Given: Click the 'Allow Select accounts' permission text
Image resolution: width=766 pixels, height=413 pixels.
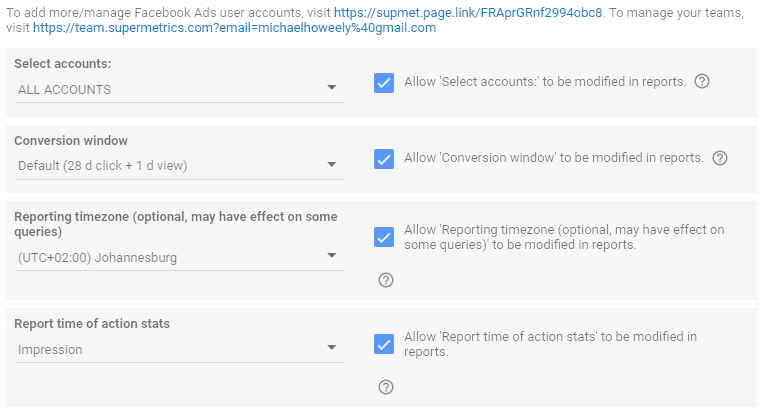Looking at the screenshot, I should coord(545,82).
